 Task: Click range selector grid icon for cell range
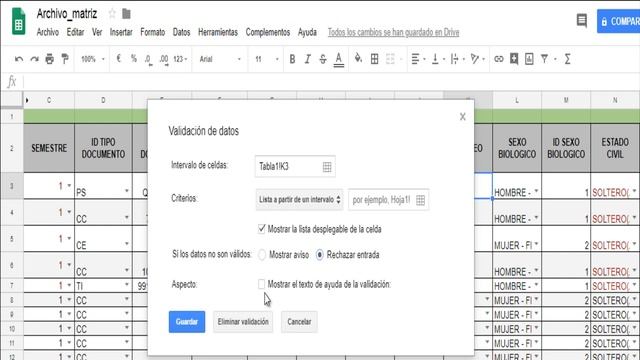coord(327,167)
